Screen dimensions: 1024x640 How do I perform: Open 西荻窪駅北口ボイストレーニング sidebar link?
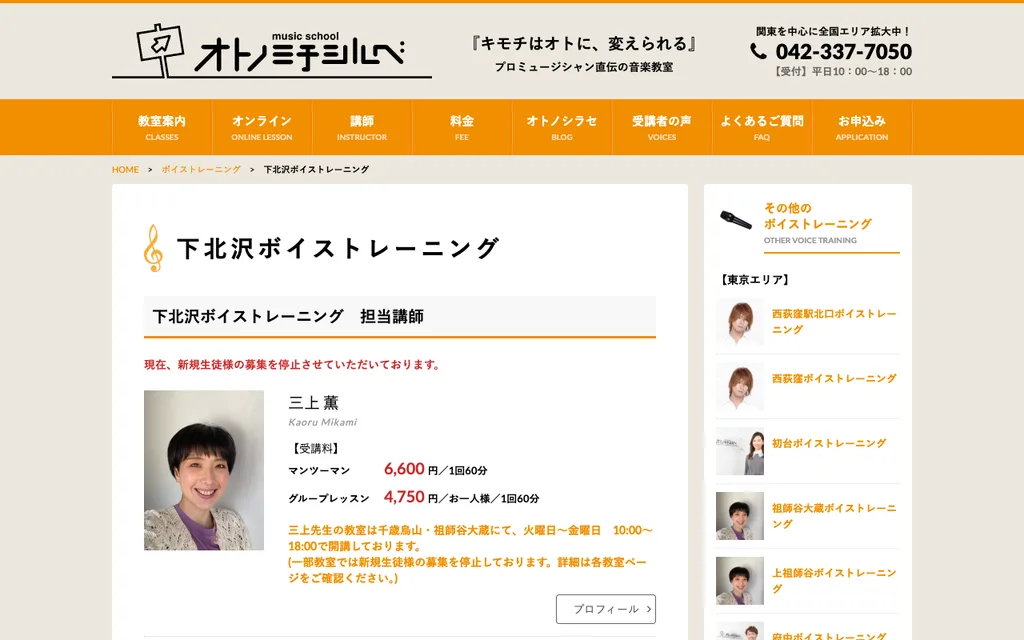tap(834, 321)
